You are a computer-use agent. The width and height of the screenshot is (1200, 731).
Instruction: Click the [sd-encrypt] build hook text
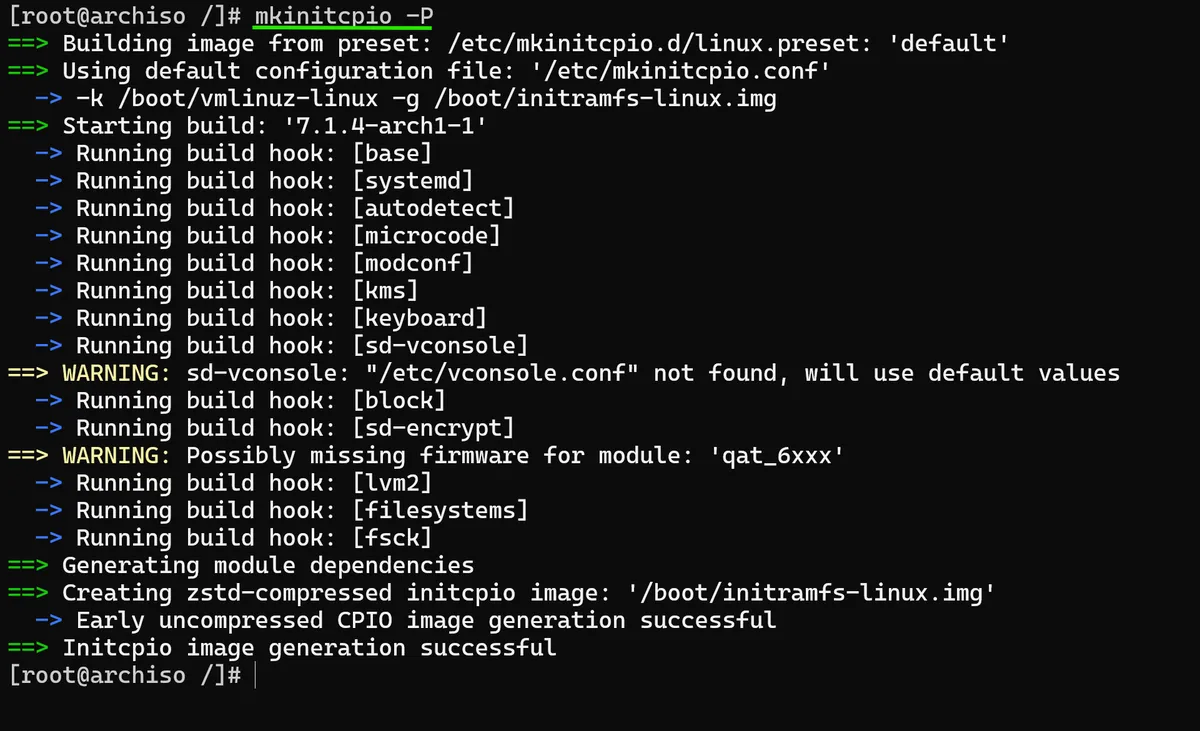coord(433,429)
